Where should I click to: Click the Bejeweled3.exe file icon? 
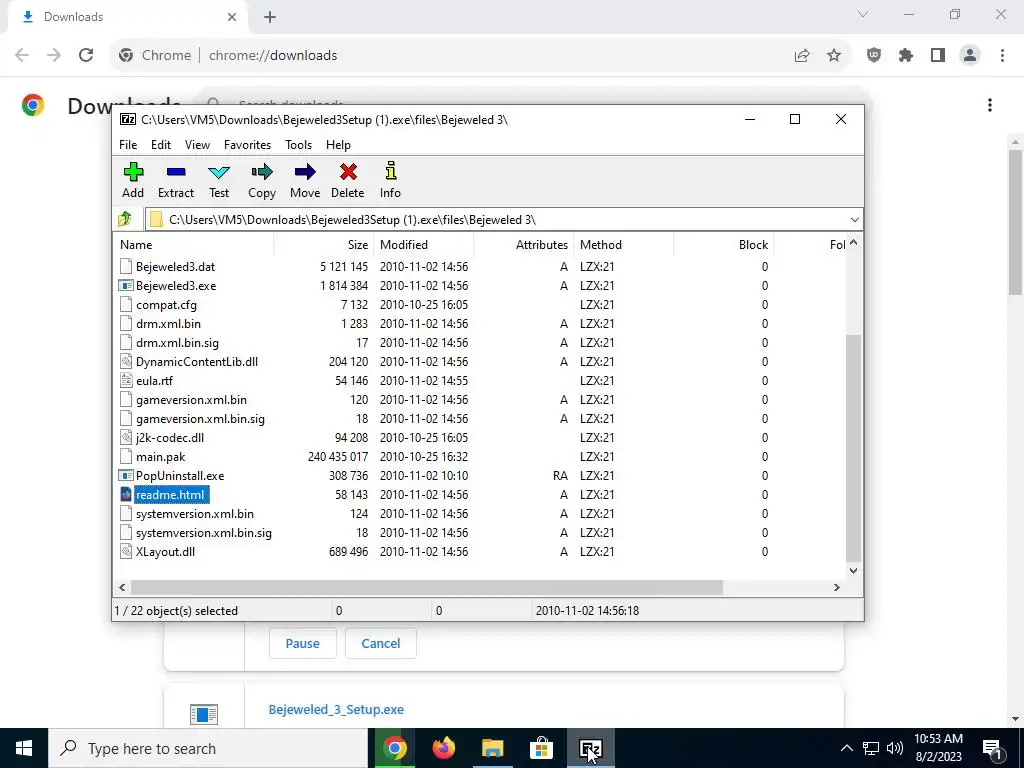pyautogui.click(x=126, y=285)
